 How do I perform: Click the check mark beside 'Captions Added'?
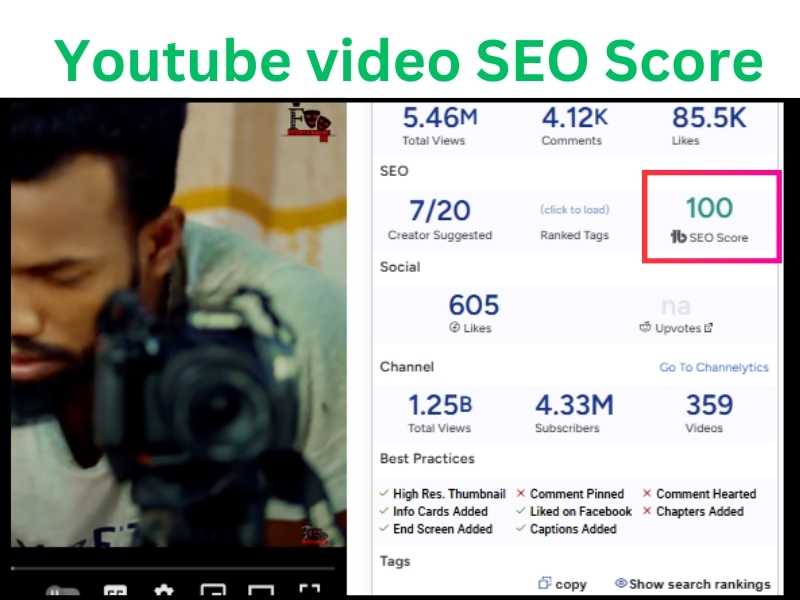(x=521, y=529)
